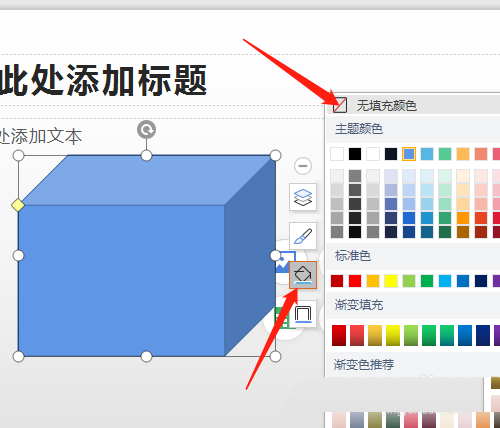Pick the blue standard color

coord(463,281)
